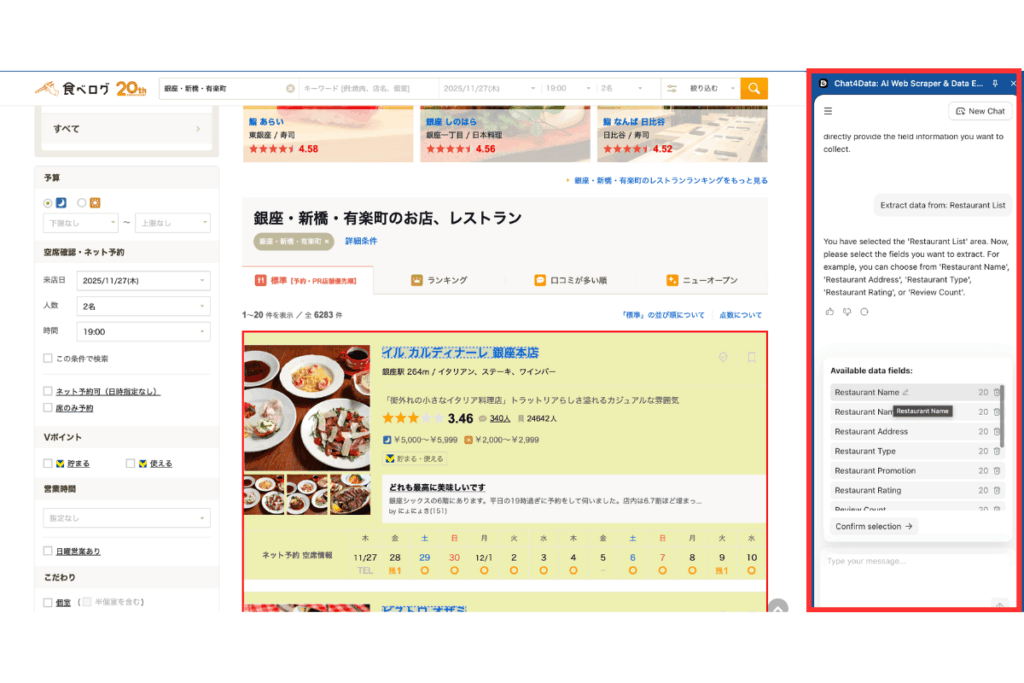Edit the Restaurant Name field pencil icon

[x=906, y=392]
